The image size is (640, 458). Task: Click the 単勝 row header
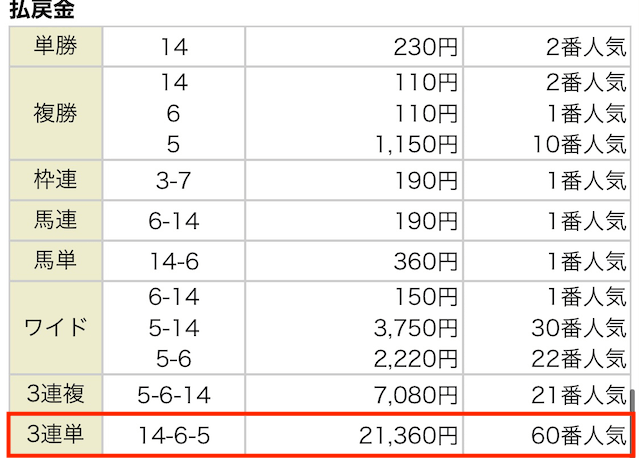click(56, 47)
